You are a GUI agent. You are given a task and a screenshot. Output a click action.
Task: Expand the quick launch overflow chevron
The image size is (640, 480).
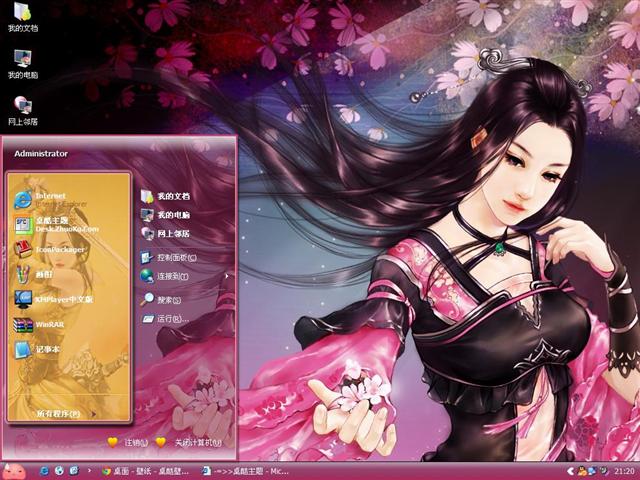[x=89, y=471]
